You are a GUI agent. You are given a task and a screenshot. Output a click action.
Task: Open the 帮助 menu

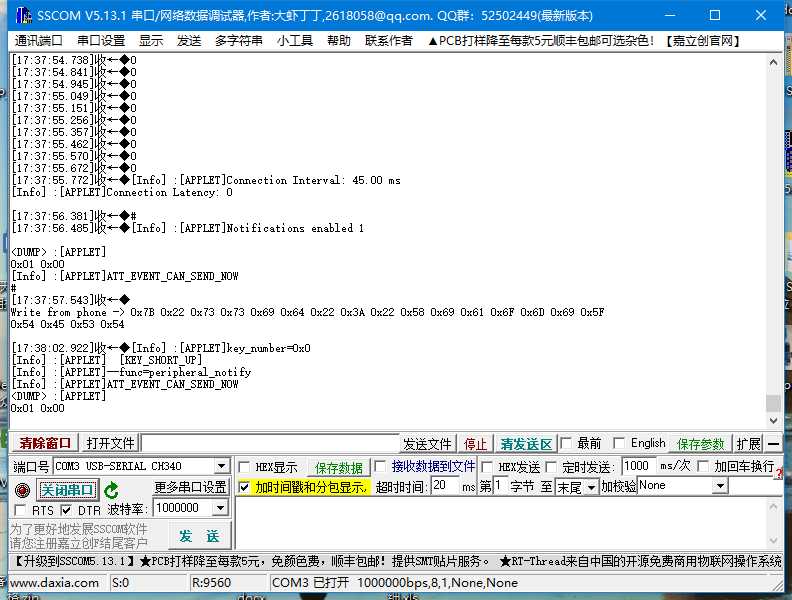point(338,40)
